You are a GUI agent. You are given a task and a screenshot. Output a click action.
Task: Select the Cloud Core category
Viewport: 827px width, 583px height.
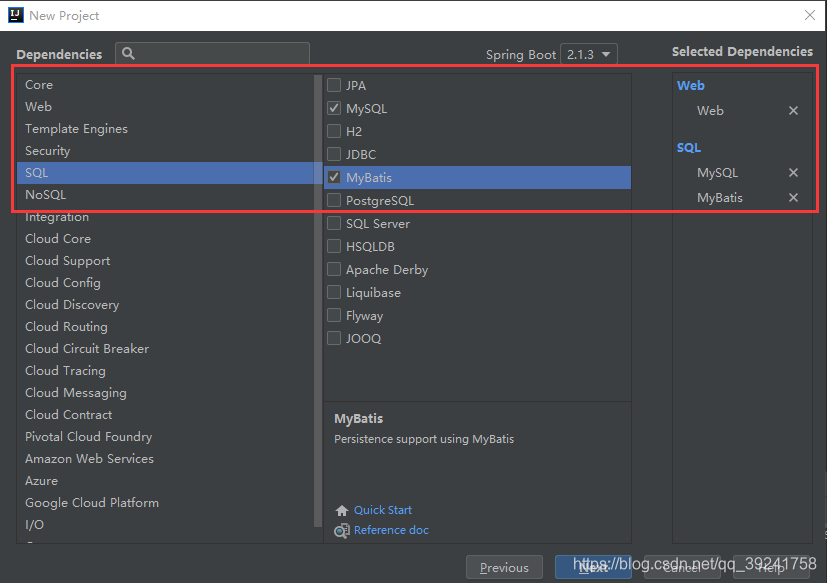[166, 238]
